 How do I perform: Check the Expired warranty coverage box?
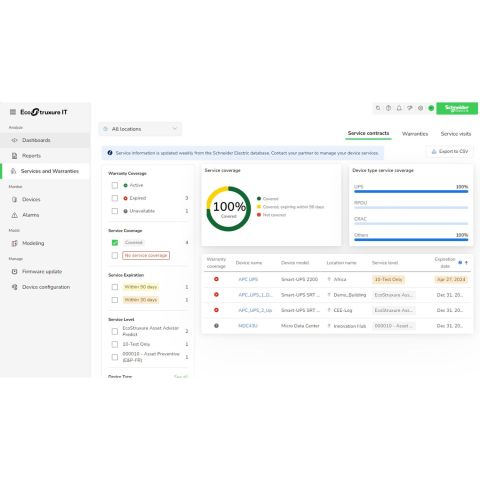(115, 198)
